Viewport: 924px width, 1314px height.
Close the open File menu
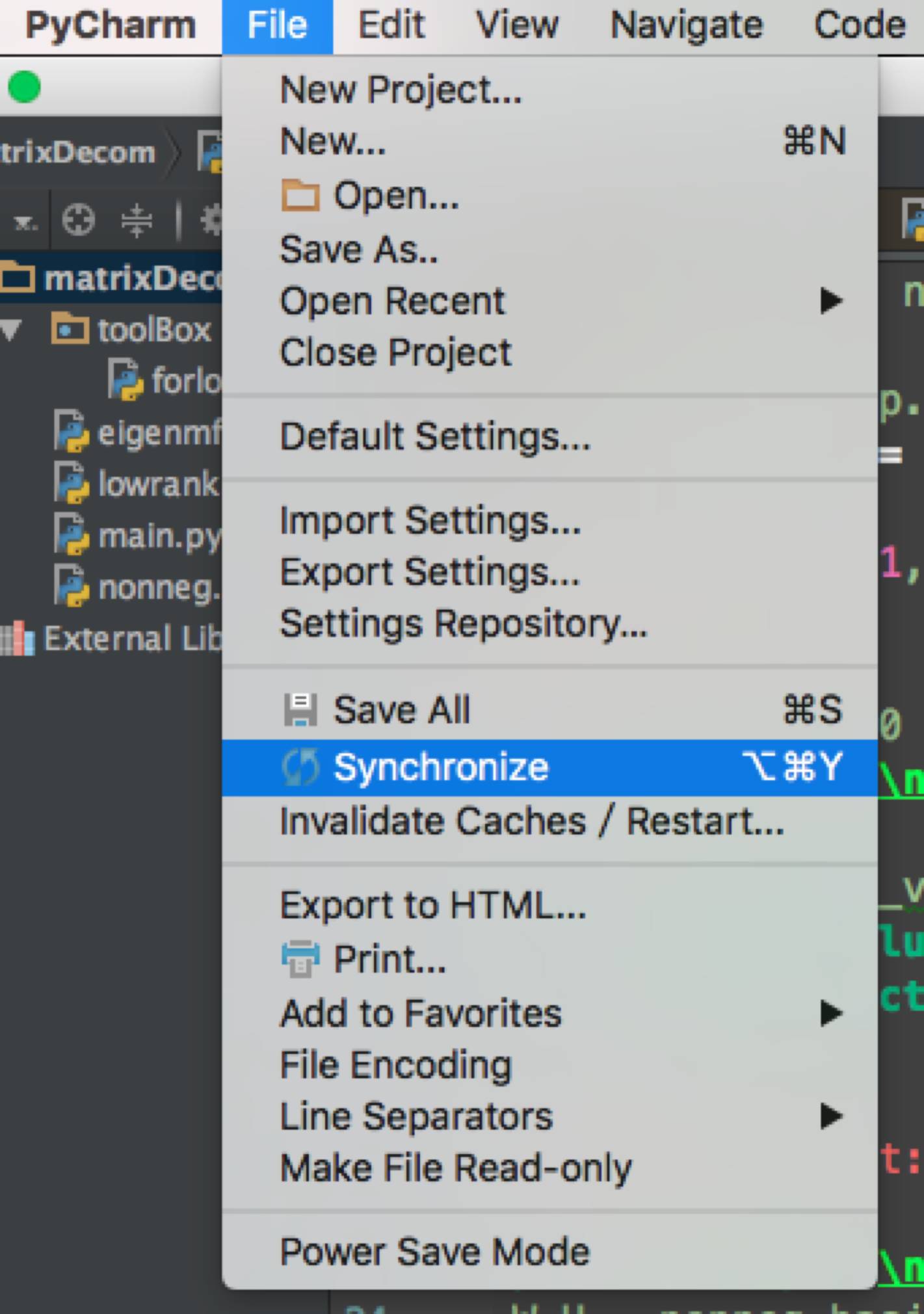pos(277,25)
